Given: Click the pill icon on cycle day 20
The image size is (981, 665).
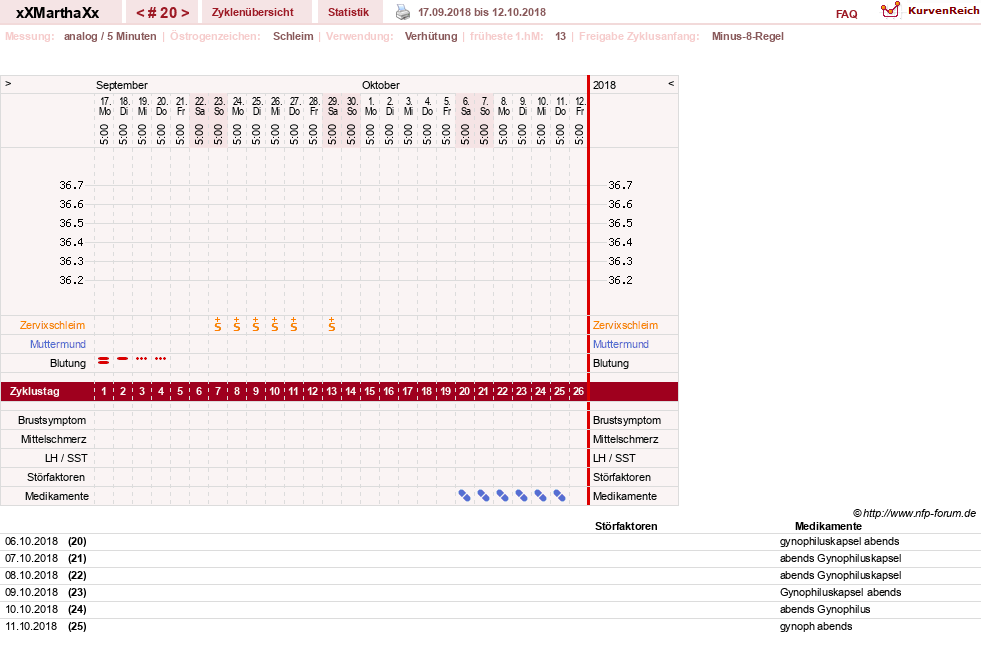Looking at the screenshot, I should [464, 496].
